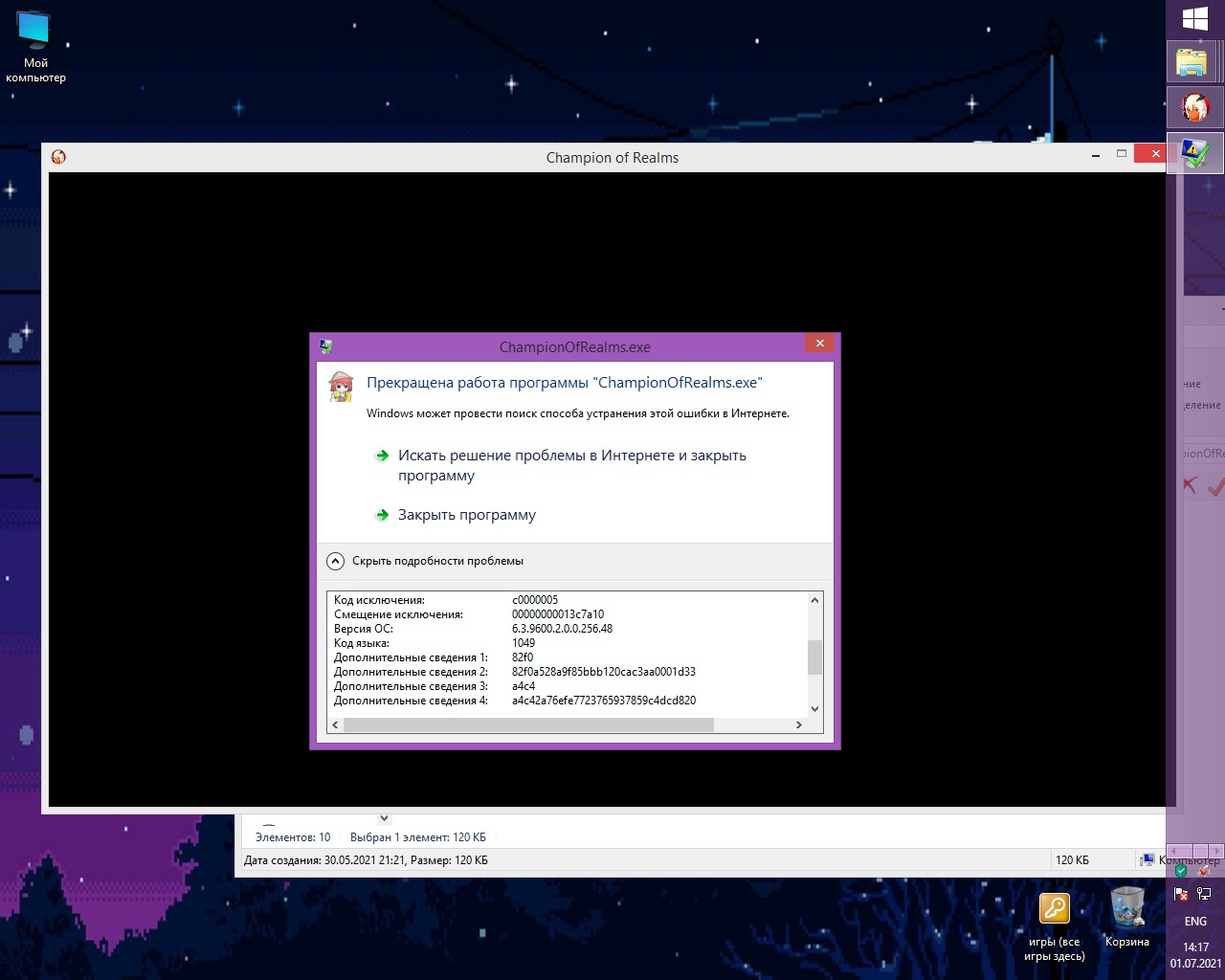The image size is (1225, 980).
Task: Minimize the Champion of Realms window
Action: [1095, 154]
